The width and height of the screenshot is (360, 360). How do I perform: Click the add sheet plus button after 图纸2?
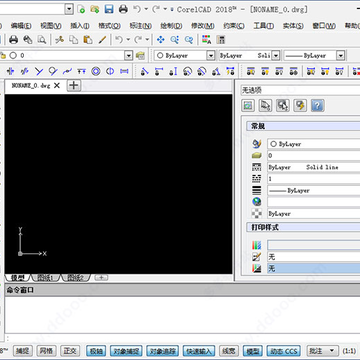pyautogui.click(x=101, y=277)
